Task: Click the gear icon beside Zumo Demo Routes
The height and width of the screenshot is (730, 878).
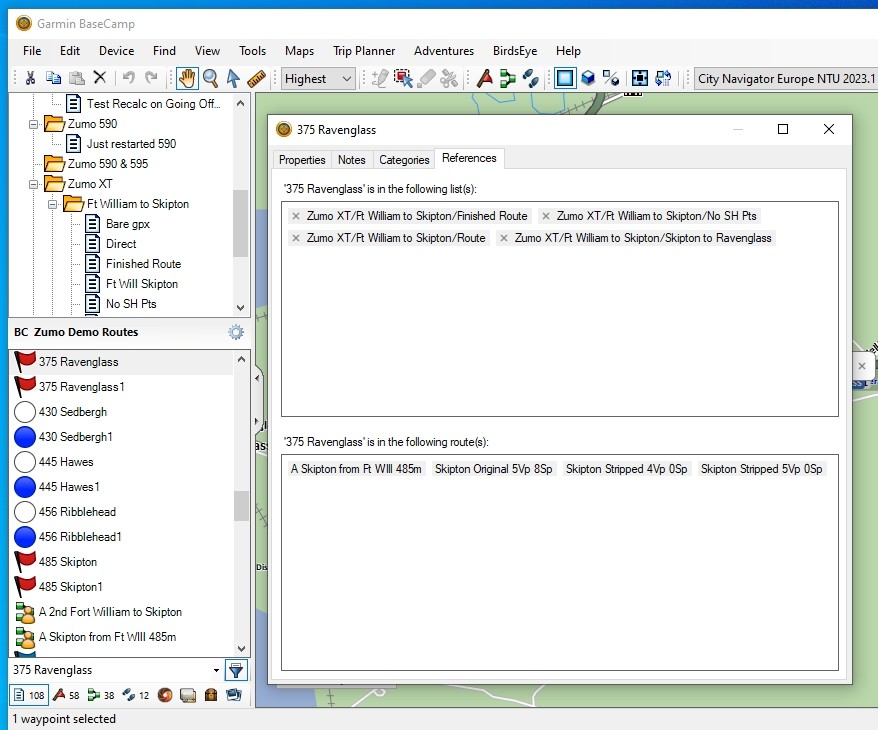Action: [236, 332]
